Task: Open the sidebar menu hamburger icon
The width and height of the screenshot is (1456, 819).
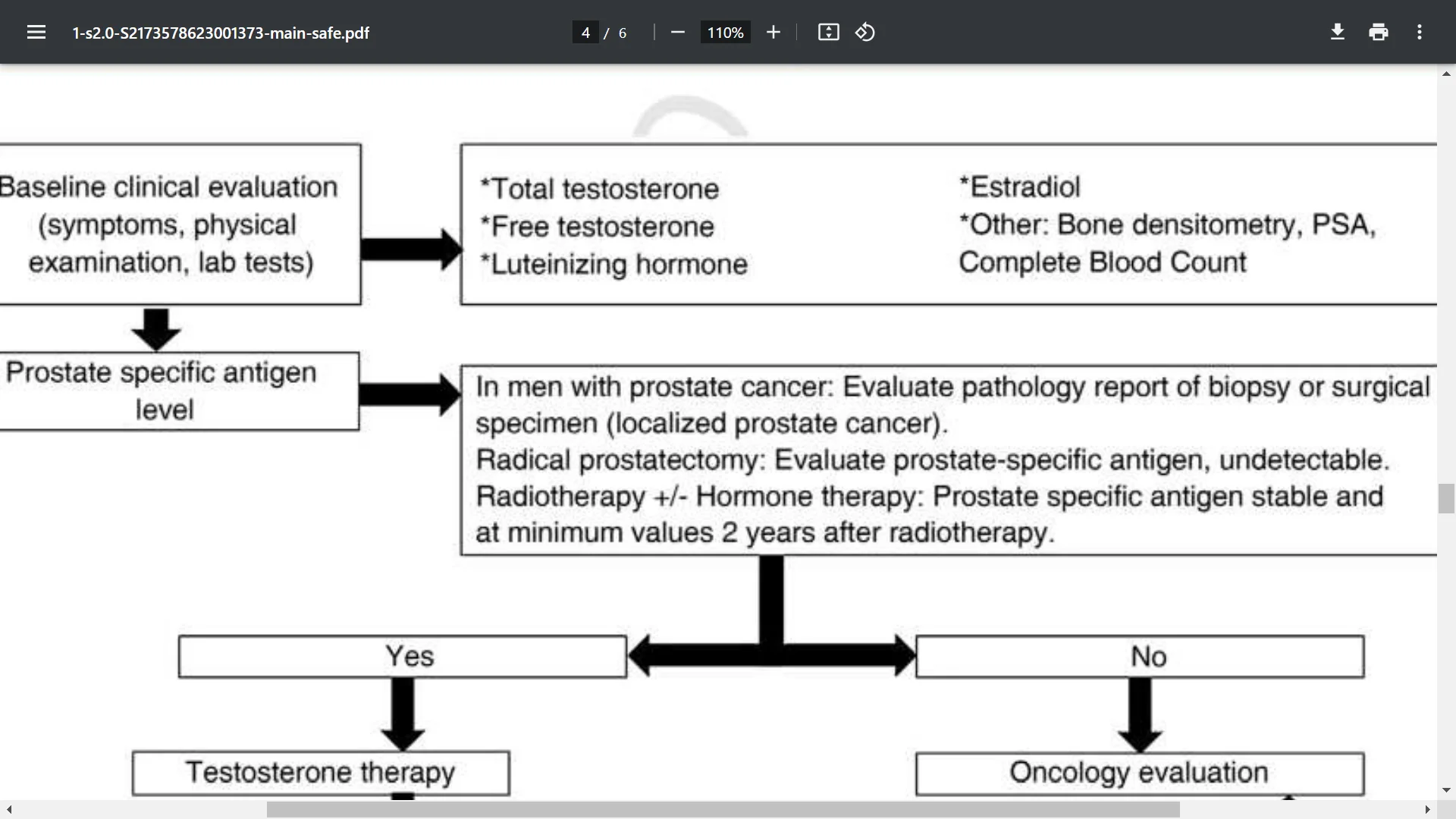Action: pyautogui.click(x=36, y=33)
